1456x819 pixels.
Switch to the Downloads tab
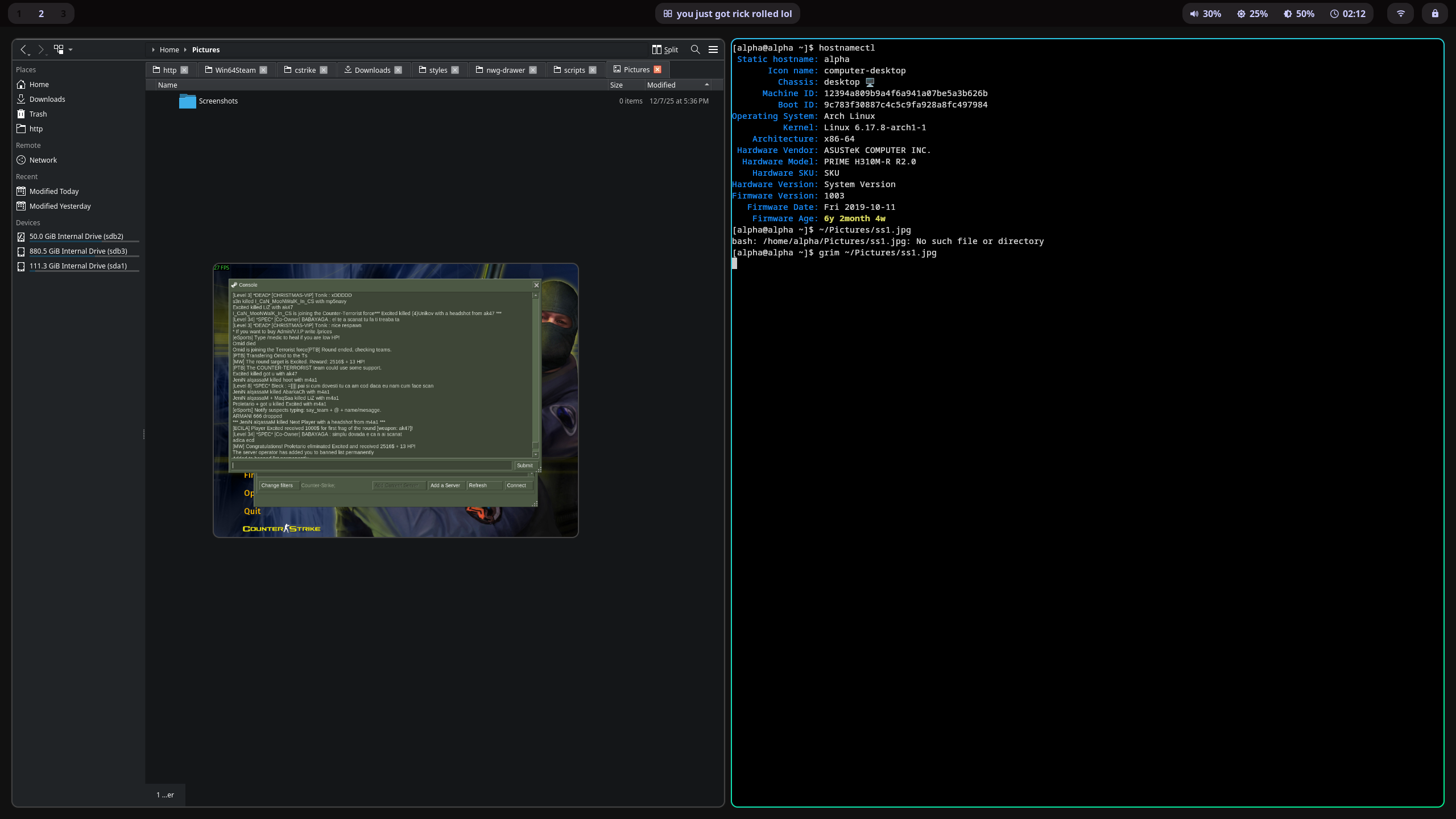pyautogui.click(x=372, y=70)
